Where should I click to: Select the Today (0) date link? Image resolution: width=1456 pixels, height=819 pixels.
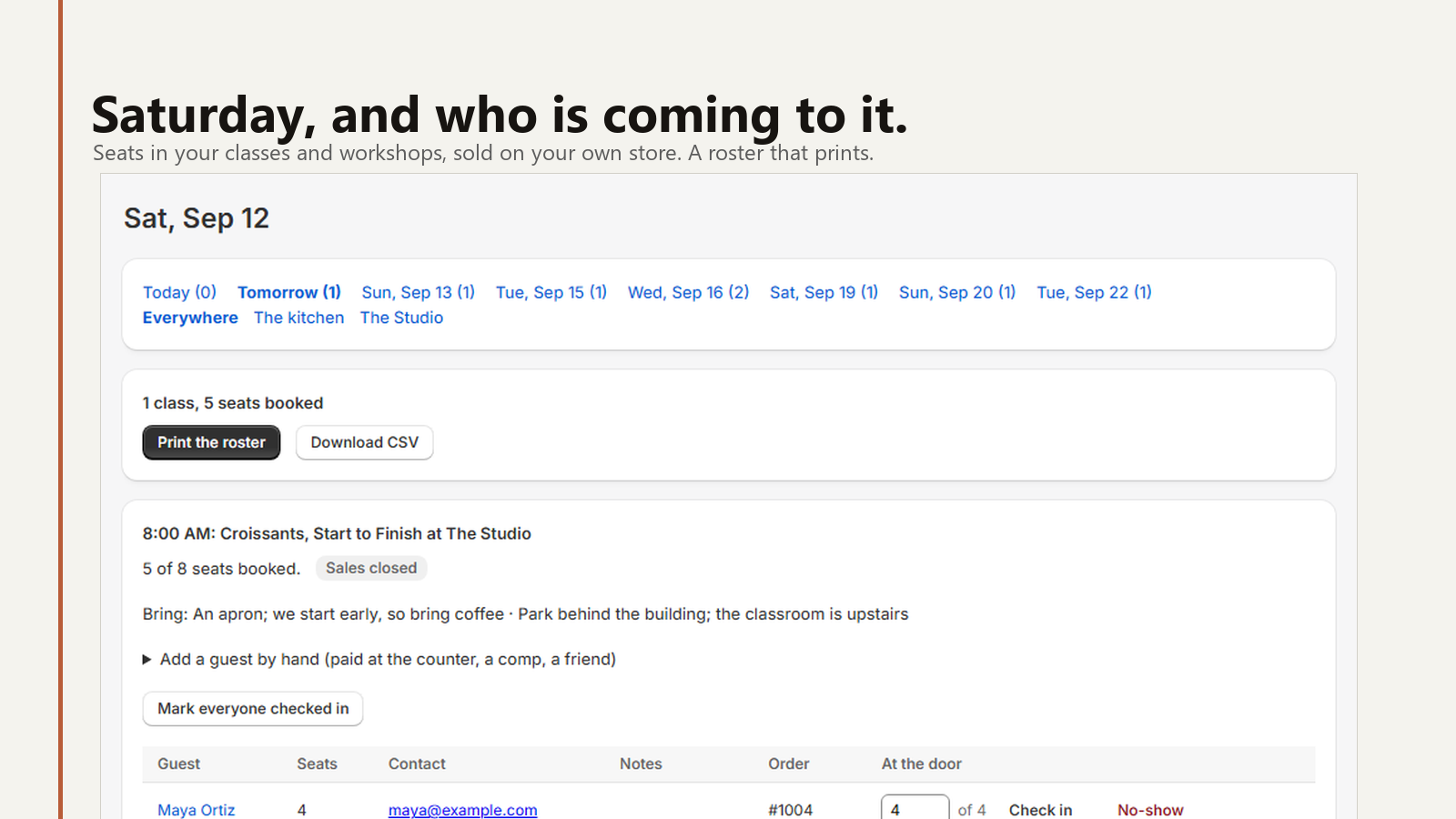(x=179, y=292)
